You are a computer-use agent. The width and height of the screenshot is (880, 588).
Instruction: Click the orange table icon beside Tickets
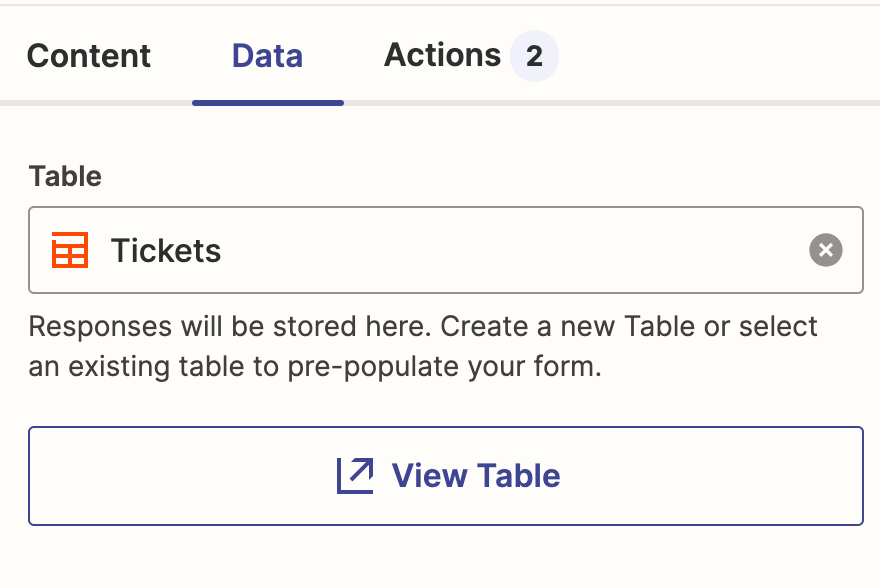coord(70,250)
